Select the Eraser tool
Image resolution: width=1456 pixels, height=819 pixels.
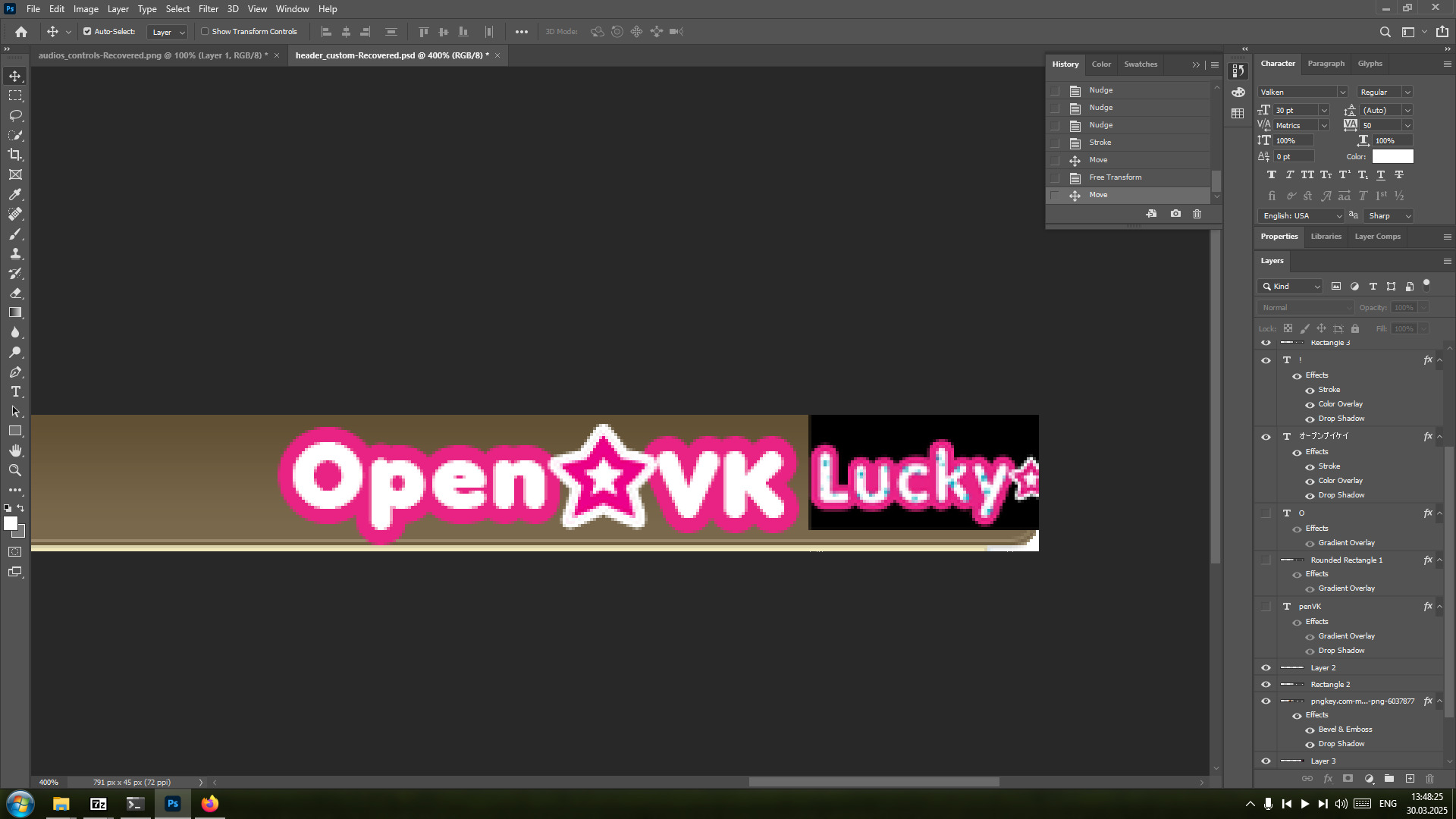(x=15, y=293)
